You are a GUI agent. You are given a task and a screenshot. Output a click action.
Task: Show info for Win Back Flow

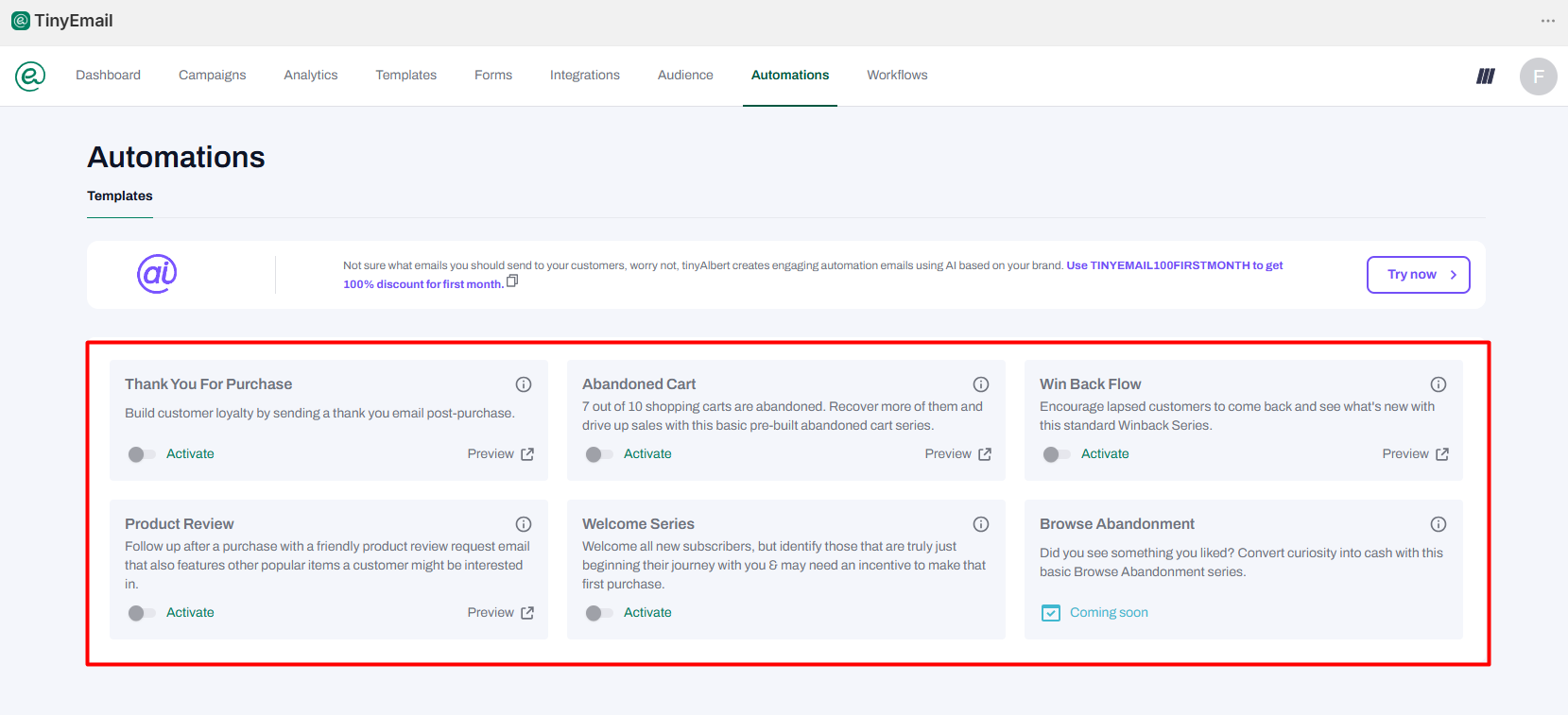tap(1439, 384)
